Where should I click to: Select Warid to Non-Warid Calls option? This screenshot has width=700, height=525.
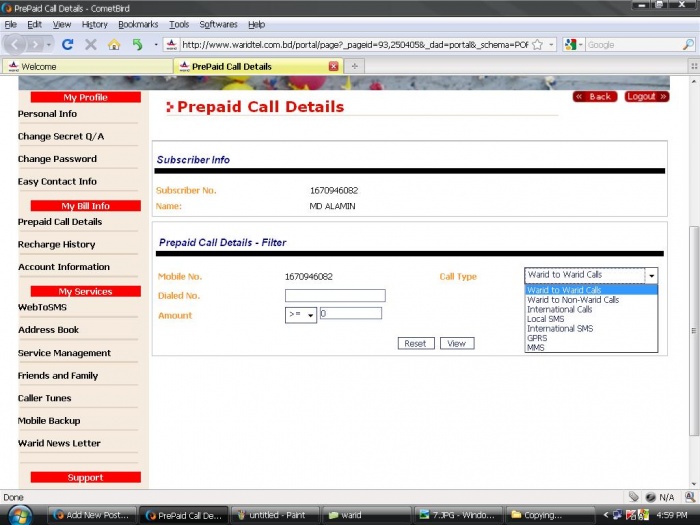click(591, 300)
